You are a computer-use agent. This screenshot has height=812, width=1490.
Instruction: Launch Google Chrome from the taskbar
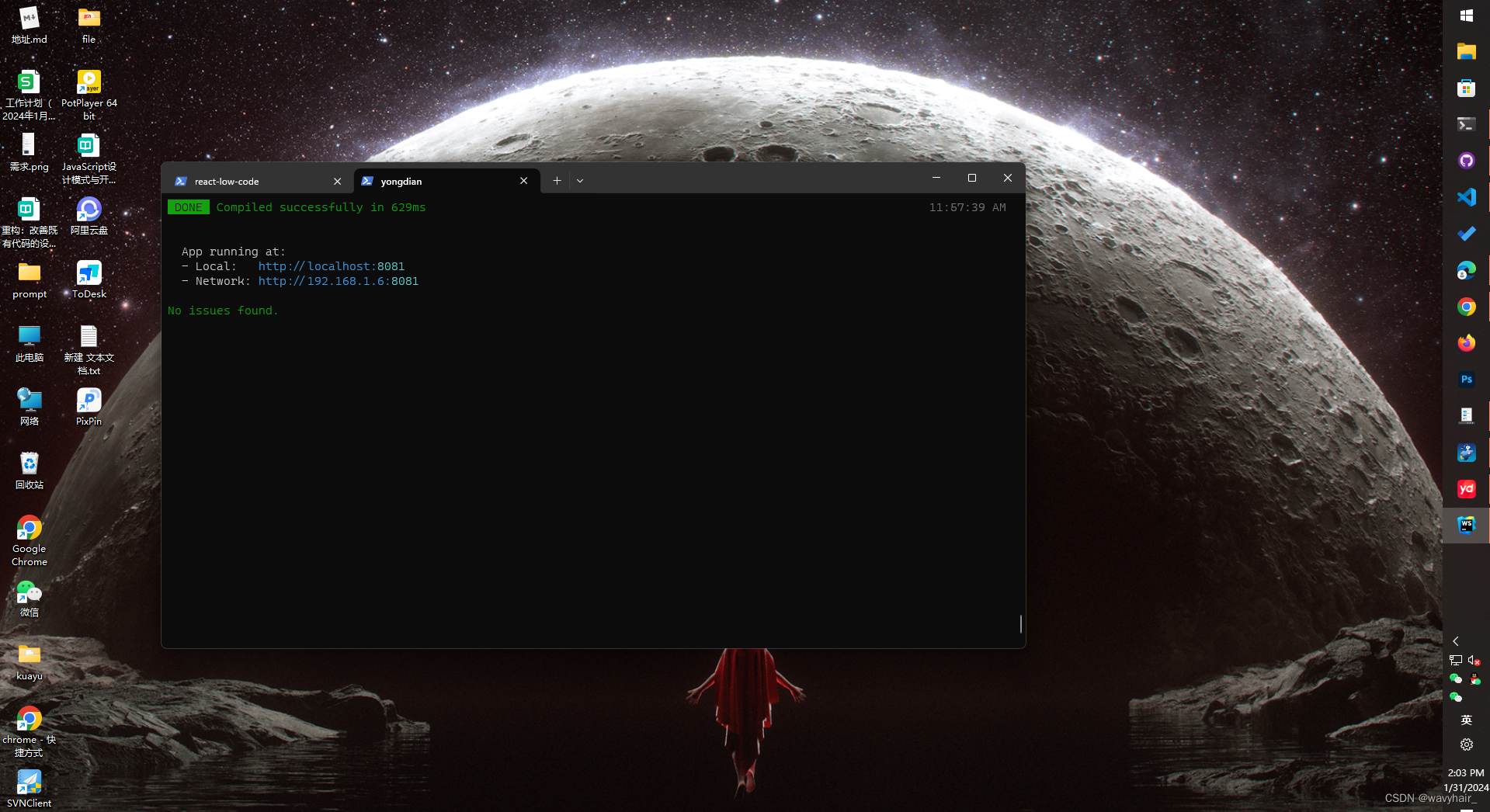coord(1466,307)
